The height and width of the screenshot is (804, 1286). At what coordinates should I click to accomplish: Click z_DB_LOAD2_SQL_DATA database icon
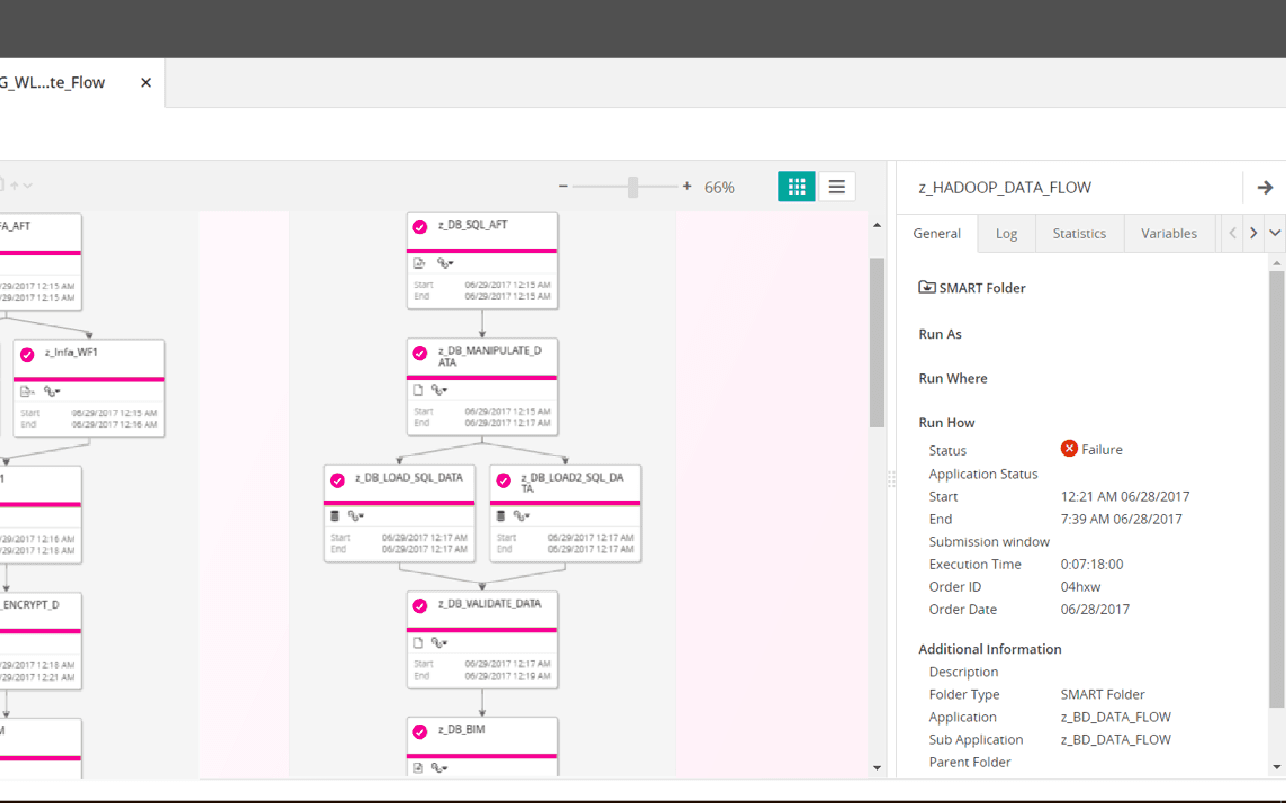(x=501, y=516)
